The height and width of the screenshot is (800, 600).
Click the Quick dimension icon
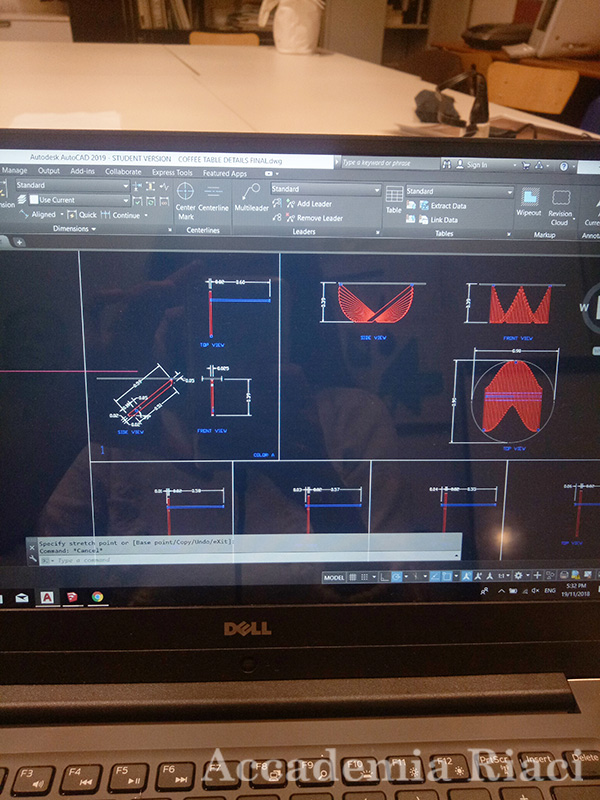(x=72, y=215)
